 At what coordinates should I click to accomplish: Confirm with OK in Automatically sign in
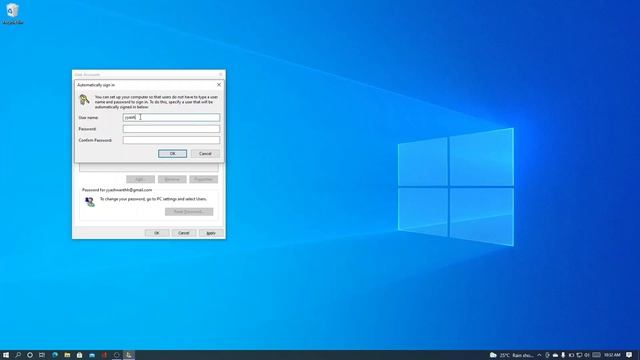click(172, 153)
